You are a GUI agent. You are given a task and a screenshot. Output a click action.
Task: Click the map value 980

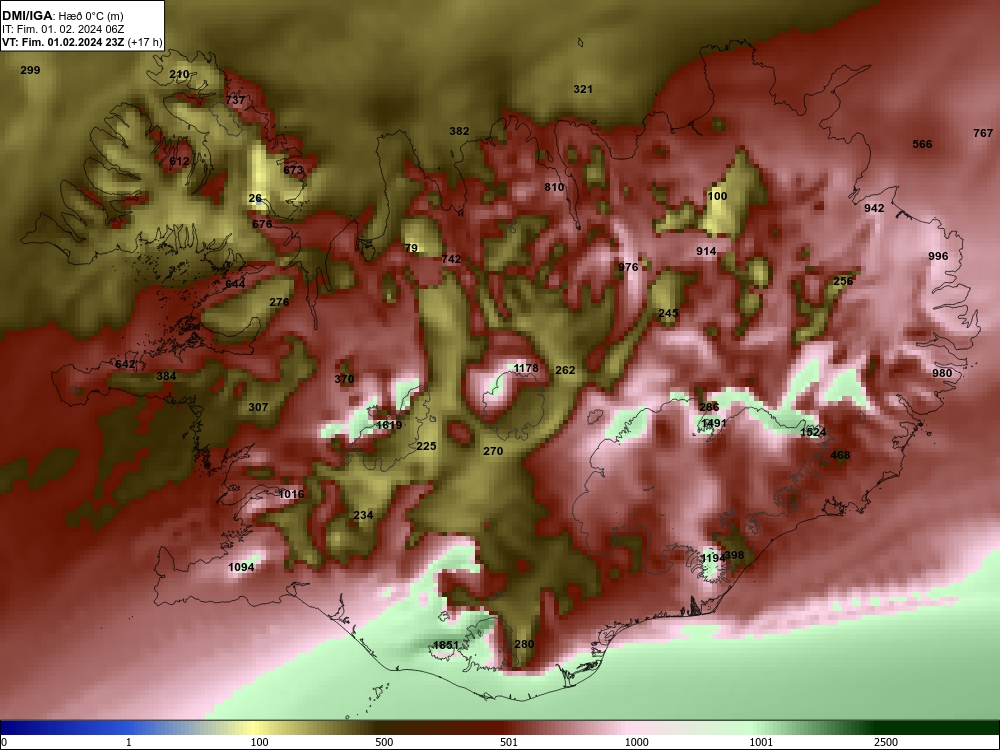942,374
